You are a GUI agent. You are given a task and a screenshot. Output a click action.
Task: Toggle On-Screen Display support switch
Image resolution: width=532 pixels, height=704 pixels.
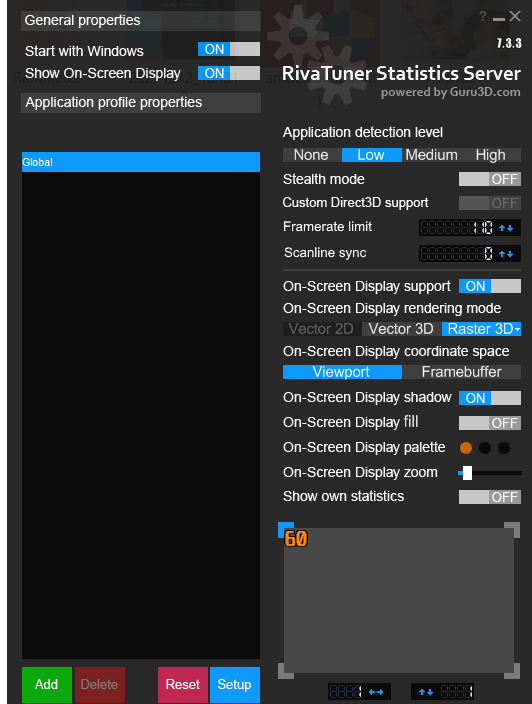[489, 286]
